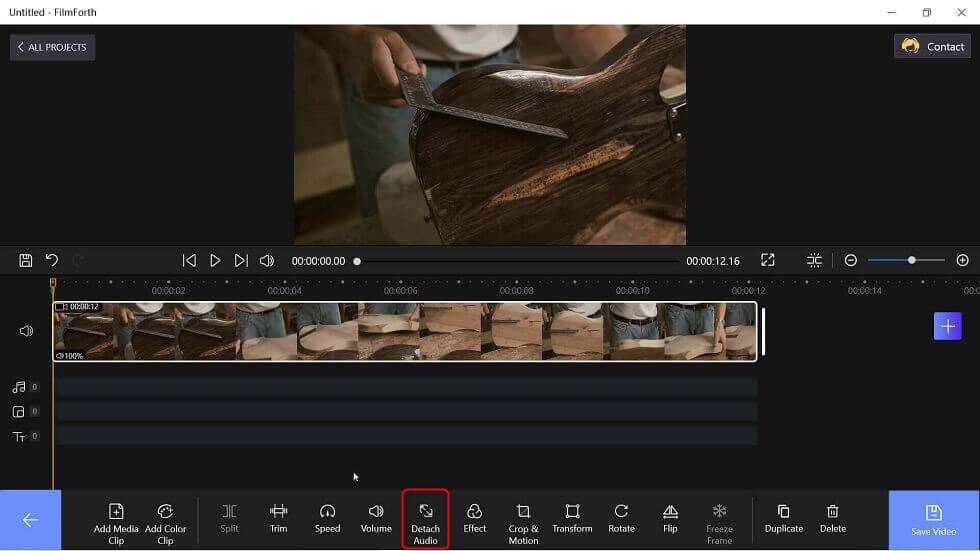
Task: Open the Effect tool
Action: coord(474,519)
